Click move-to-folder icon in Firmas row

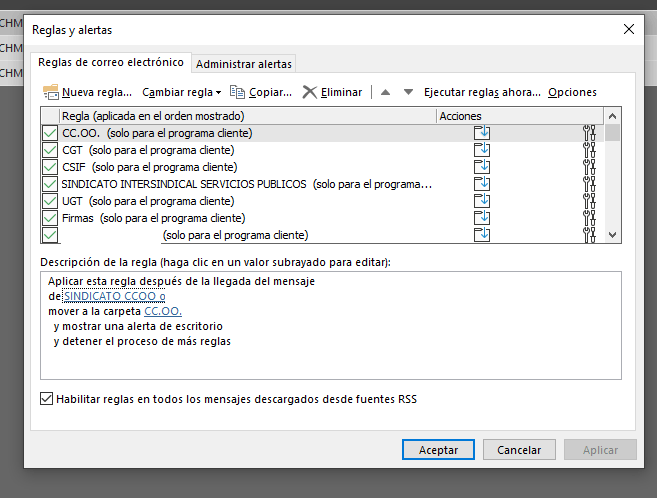click(x=482, y=217)
